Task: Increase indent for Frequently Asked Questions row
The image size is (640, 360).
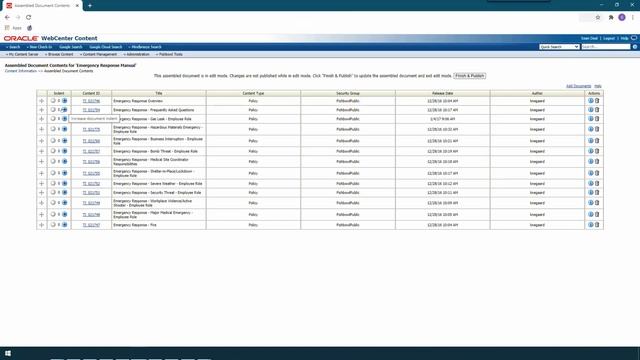Action: [x=64, y=110]
